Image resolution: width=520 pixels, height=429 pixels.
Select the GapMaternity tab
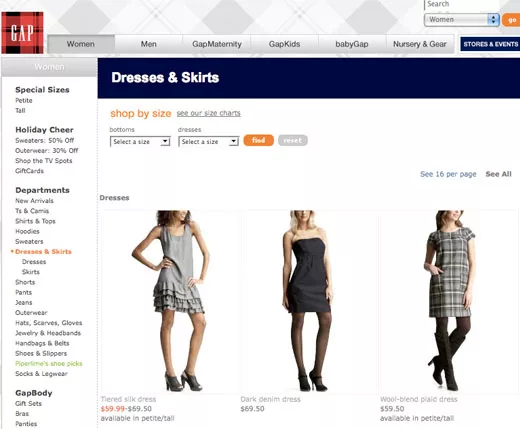coord(217,44)
